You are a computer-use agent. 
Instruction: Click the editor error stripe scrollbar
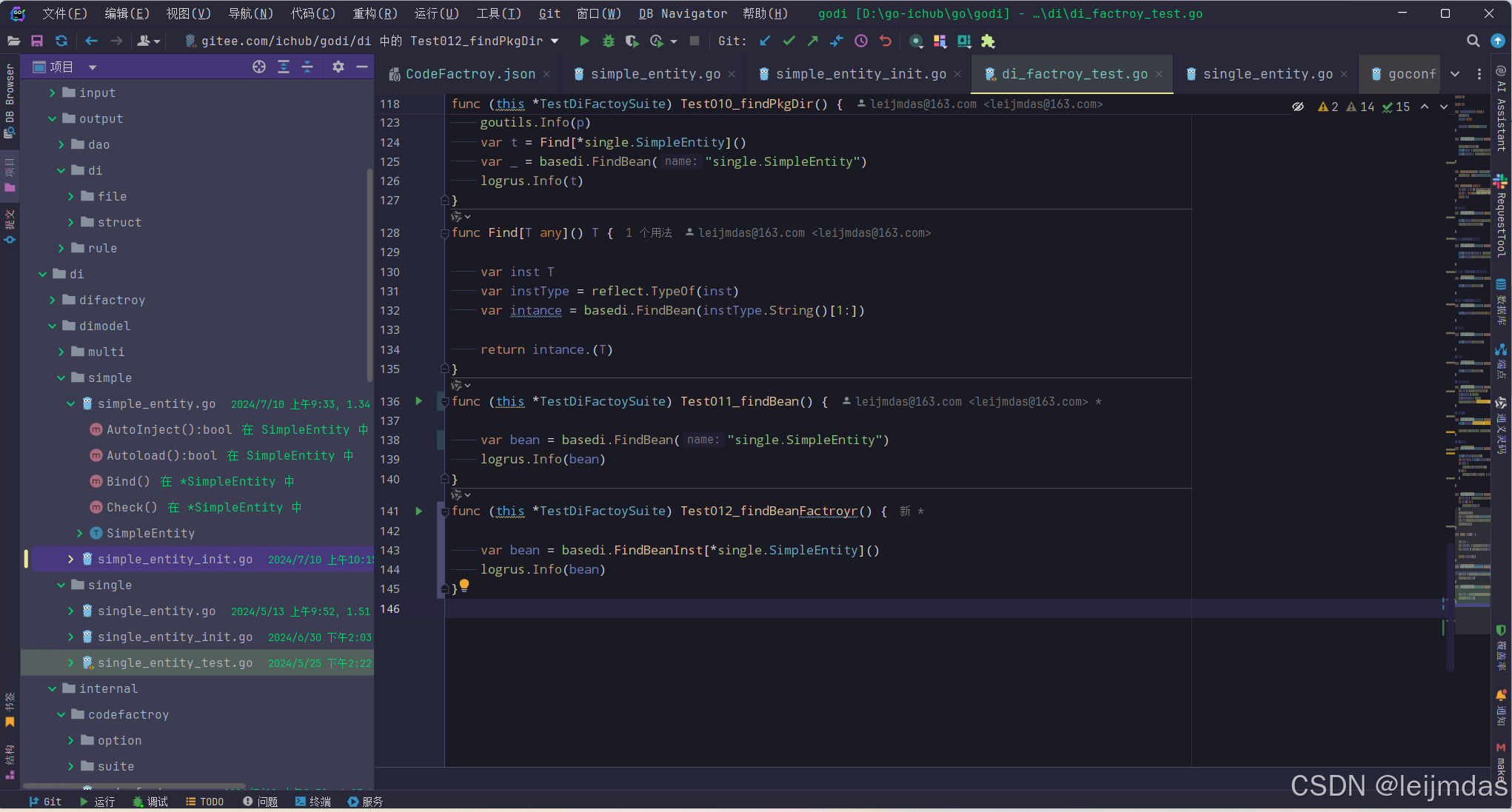click(1451, 607)
